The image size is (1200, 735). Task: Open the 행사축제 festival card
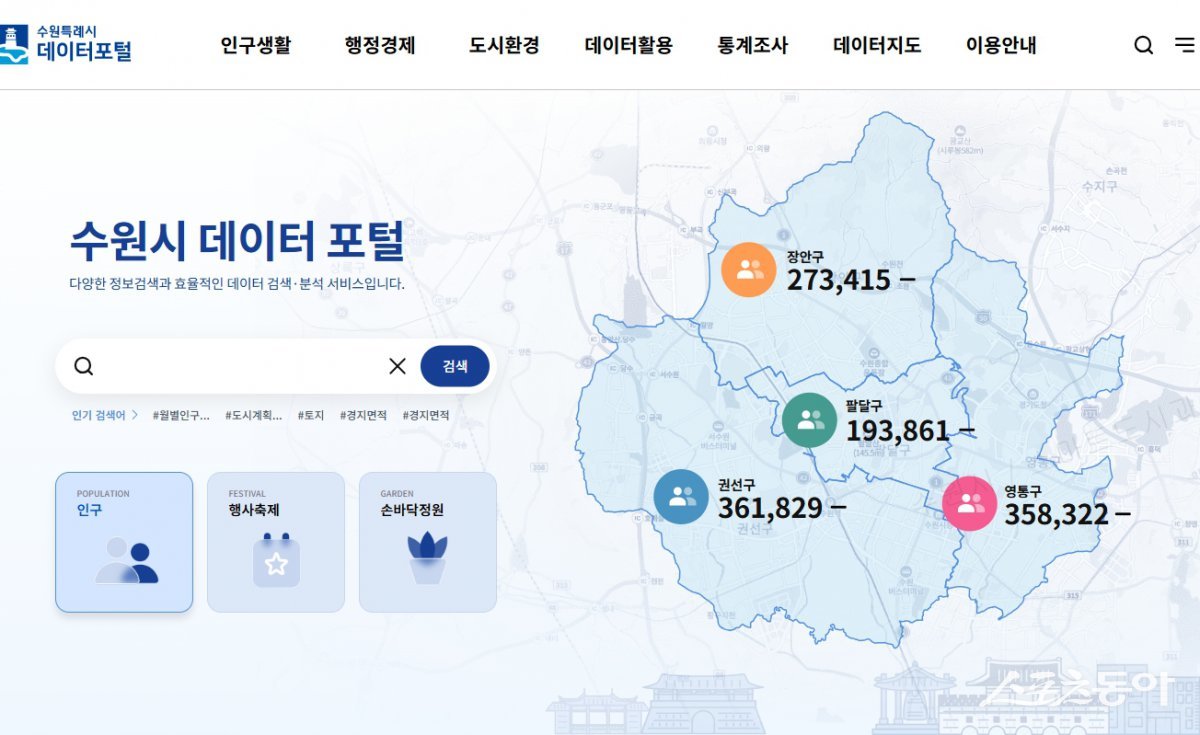(x=276, y=542)
